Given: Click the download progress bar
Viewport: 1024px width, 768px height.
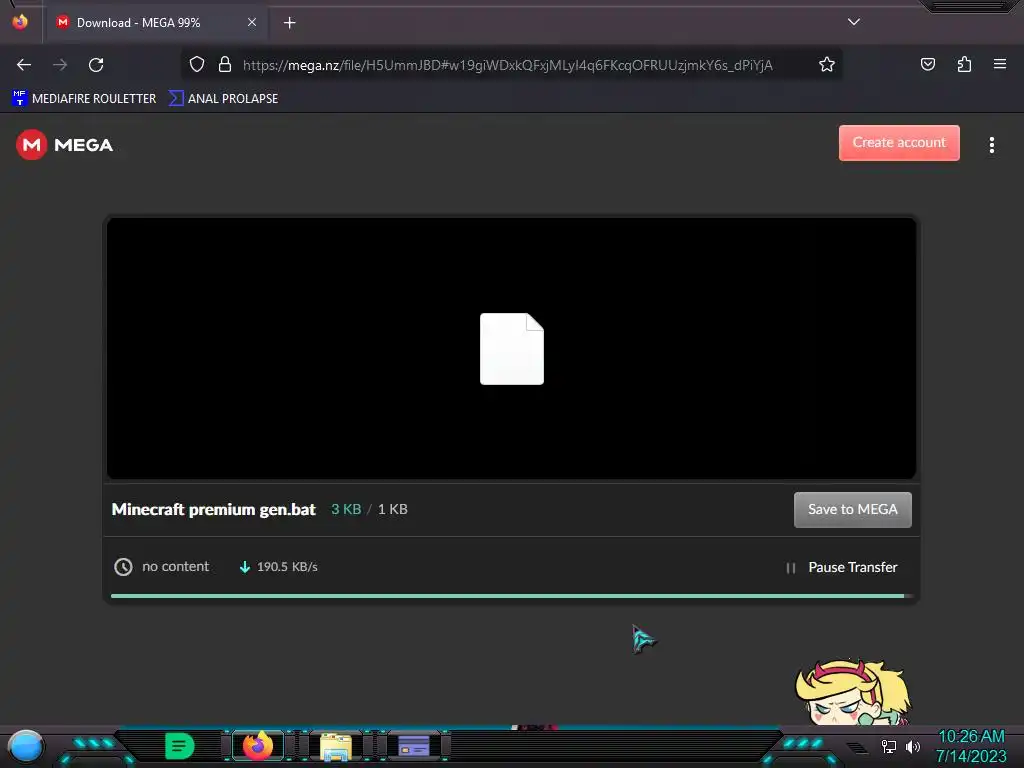Looking at the screenshot, I should click(x=511, y=596).
